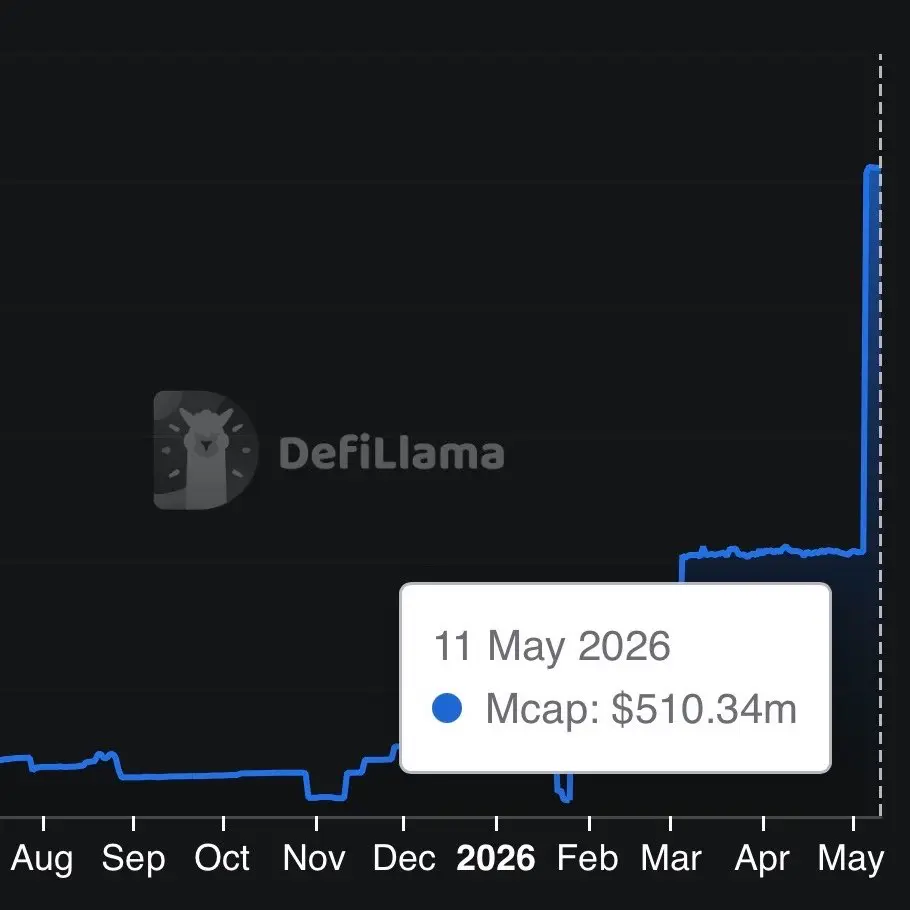The image size is (910, 910).
Task: Click the November dip in the line
Action: pos(326,796)
